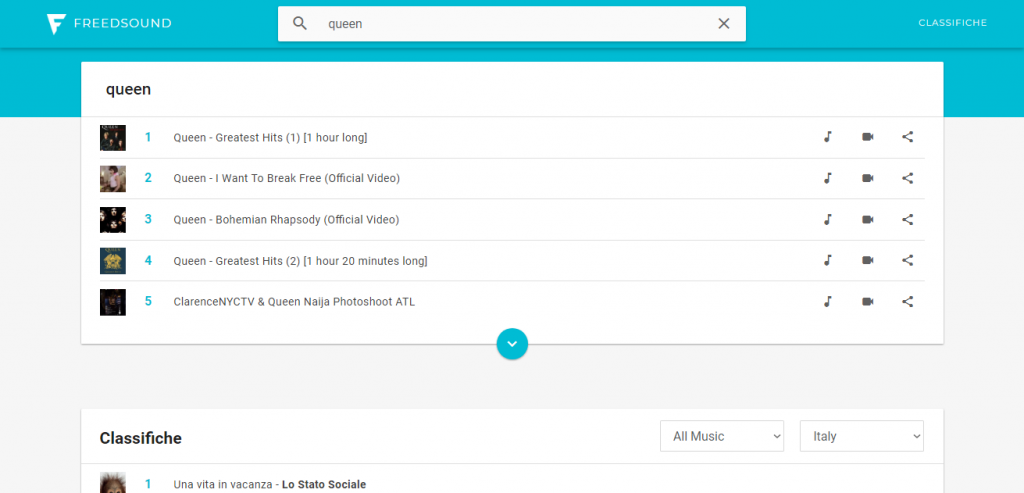Play audio for ClarenceNYCTV & Queen Naija

click(827, 302)
